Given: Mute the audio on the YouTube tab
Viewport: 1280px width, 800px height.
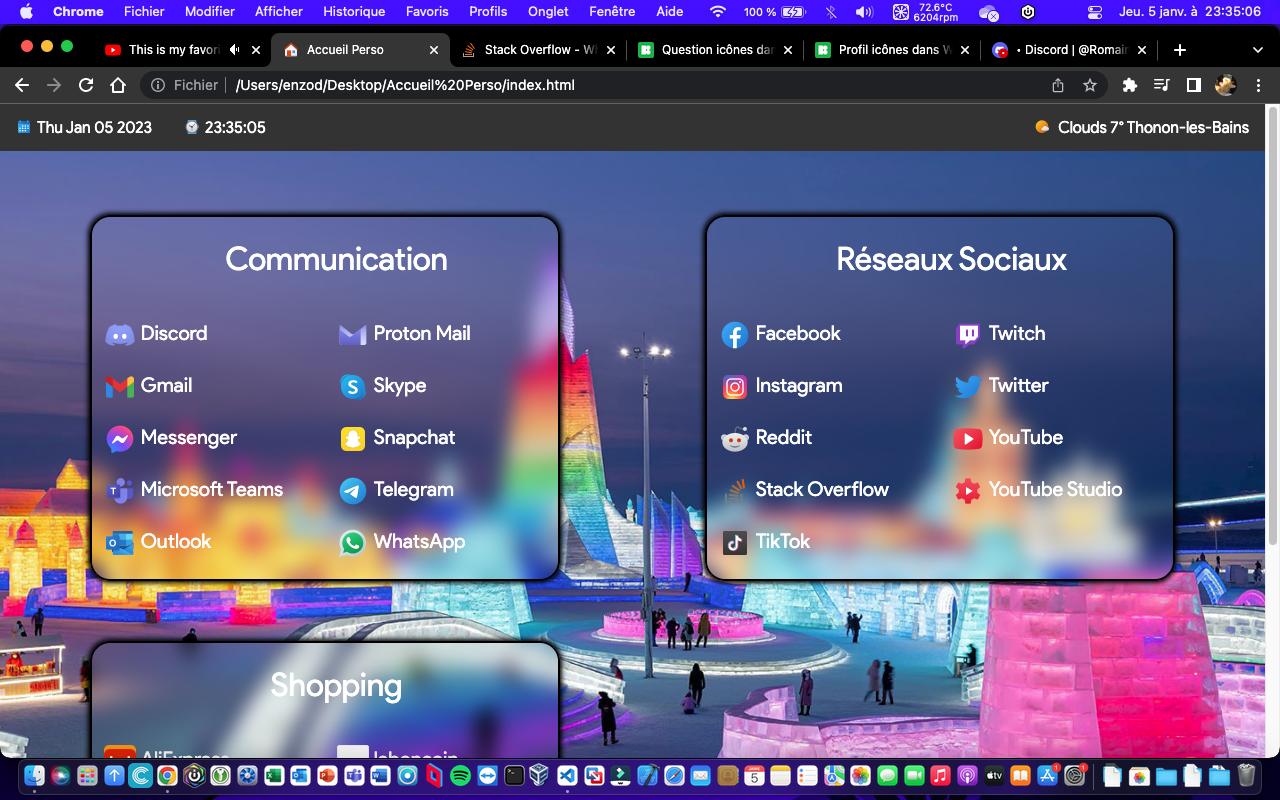Looking at the screenshot, I should [234, 50].
